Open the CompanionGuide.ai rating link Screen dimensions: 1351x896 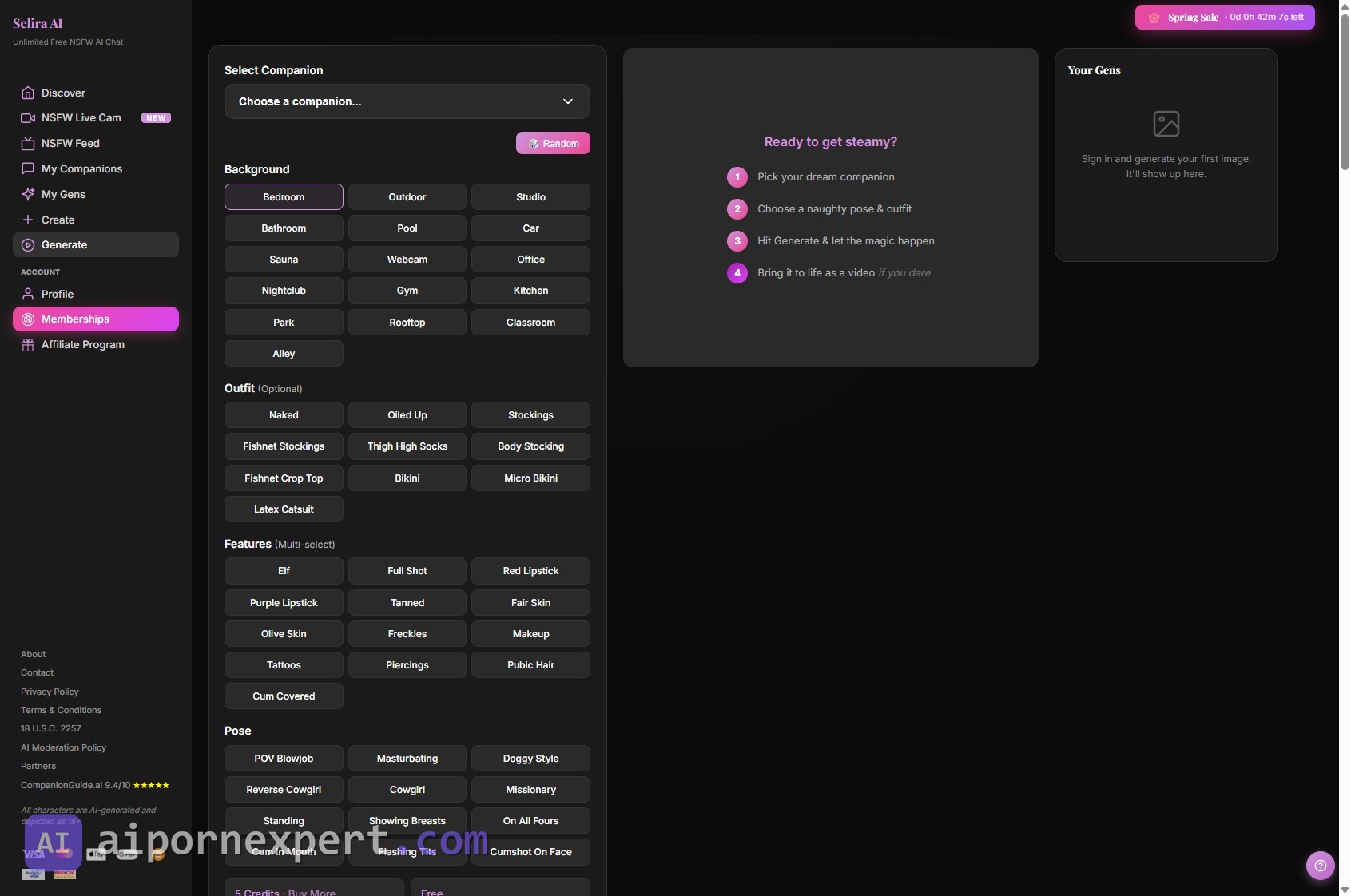(x=95, y=785)
